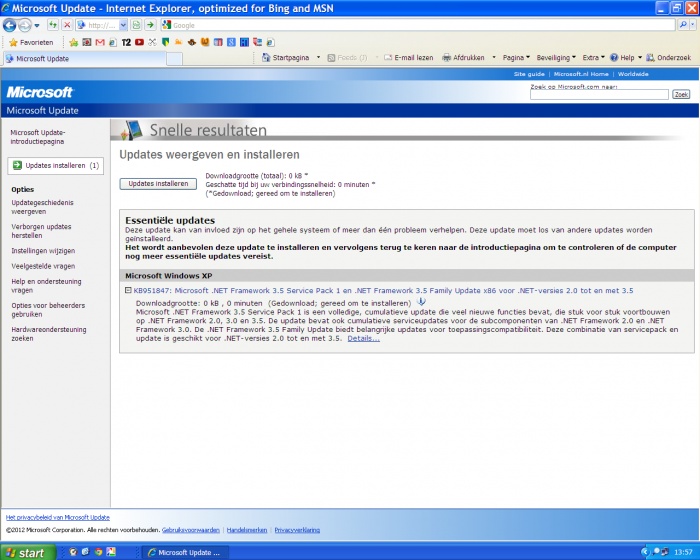Click the compatibility view page icon
This screenshot has height=560, width=700.
tap(136, 25)
